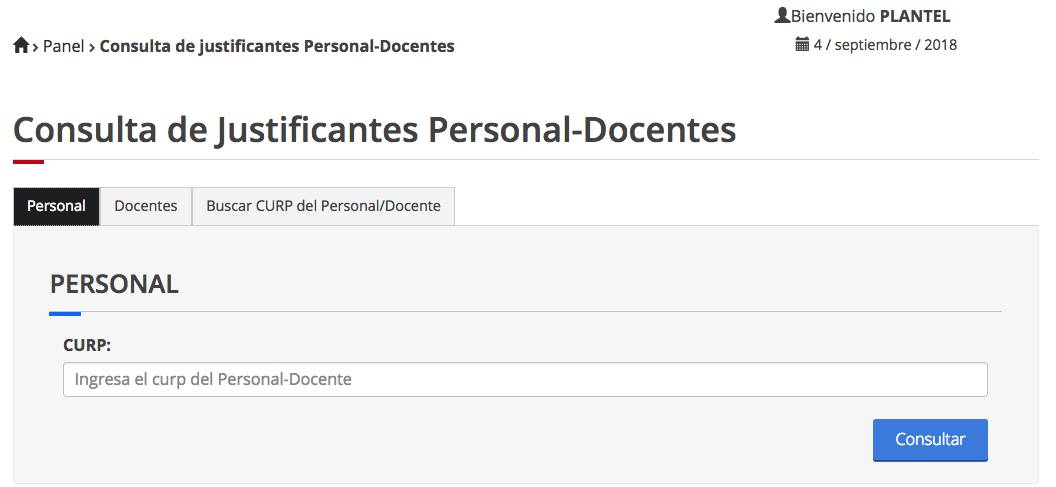Switch to the Docentes tab

[146, 206]
